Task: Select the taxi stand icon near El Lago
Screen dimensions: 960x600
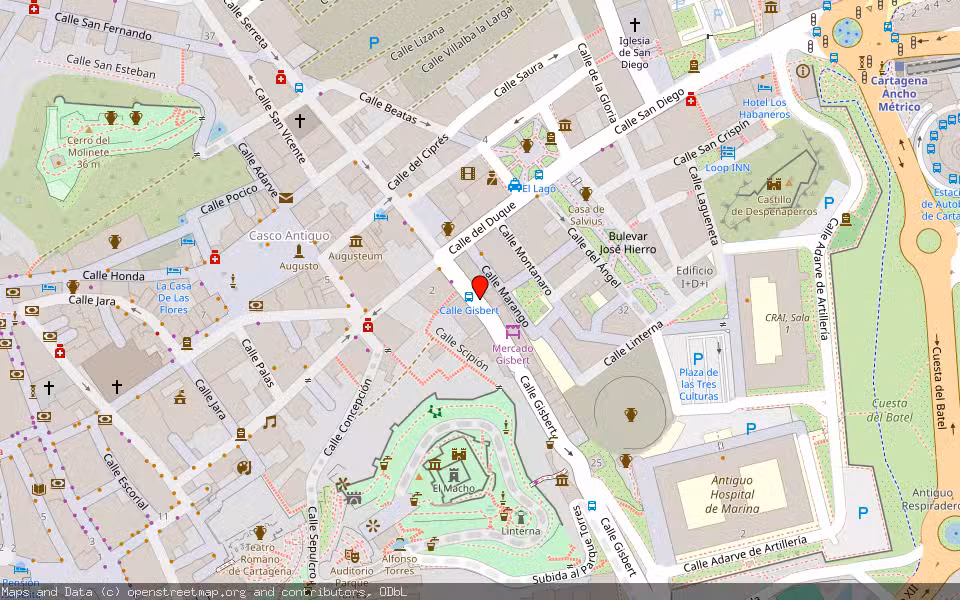Action: (514, 186)
